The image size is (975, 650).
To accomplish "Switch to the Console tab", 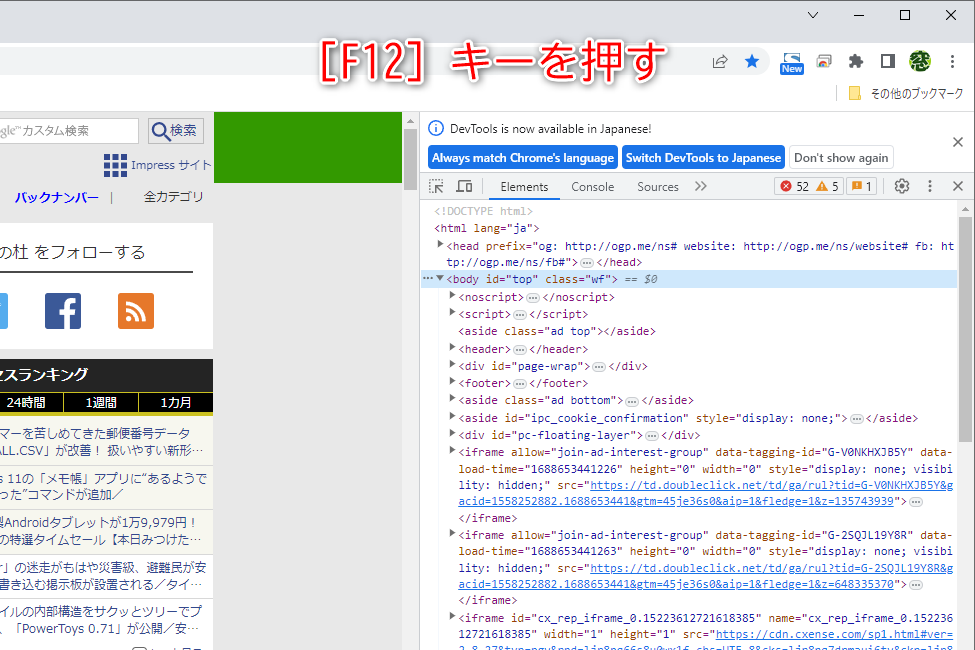I will [592, 186].
